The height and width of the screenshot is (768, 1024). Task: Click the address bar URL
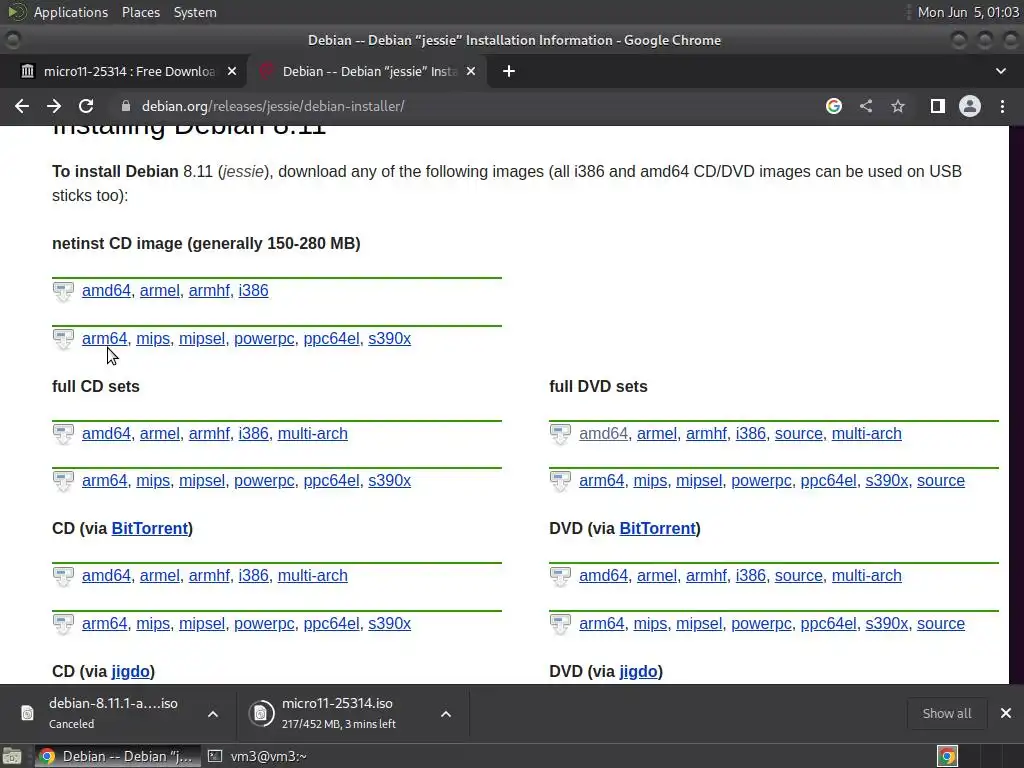pyautogui.click(x=273, y=106)
